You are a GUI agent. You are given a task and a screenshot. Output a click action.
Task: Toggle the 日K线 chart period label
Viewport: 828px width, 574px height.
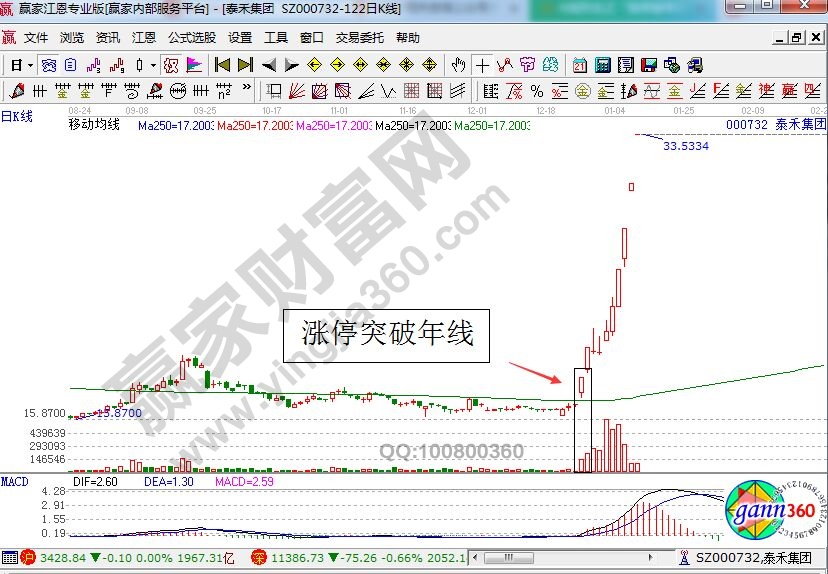tap(16, 116)
